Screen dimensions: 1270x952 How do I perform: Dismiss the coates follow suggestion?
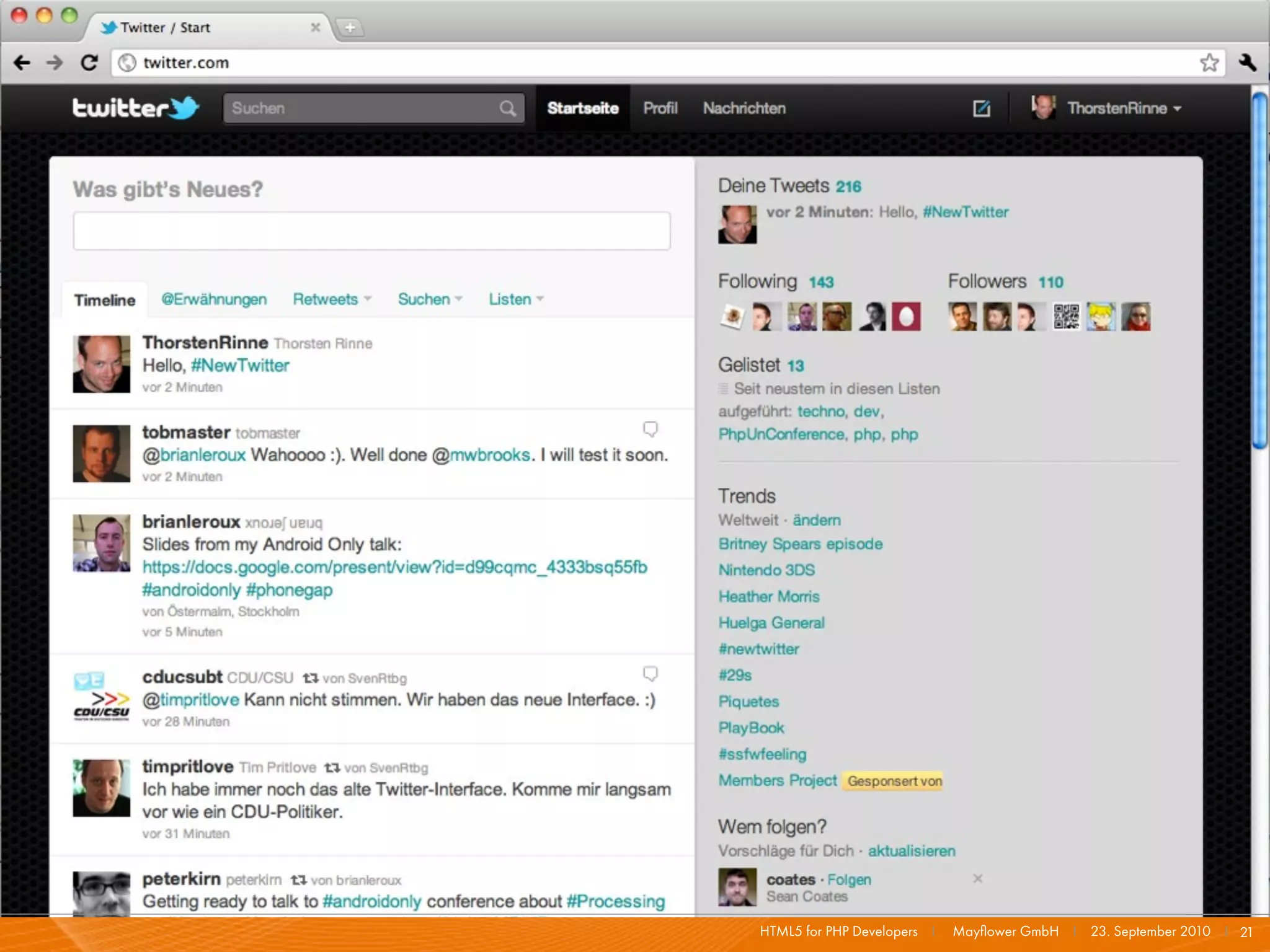click(x=978, y=878)
